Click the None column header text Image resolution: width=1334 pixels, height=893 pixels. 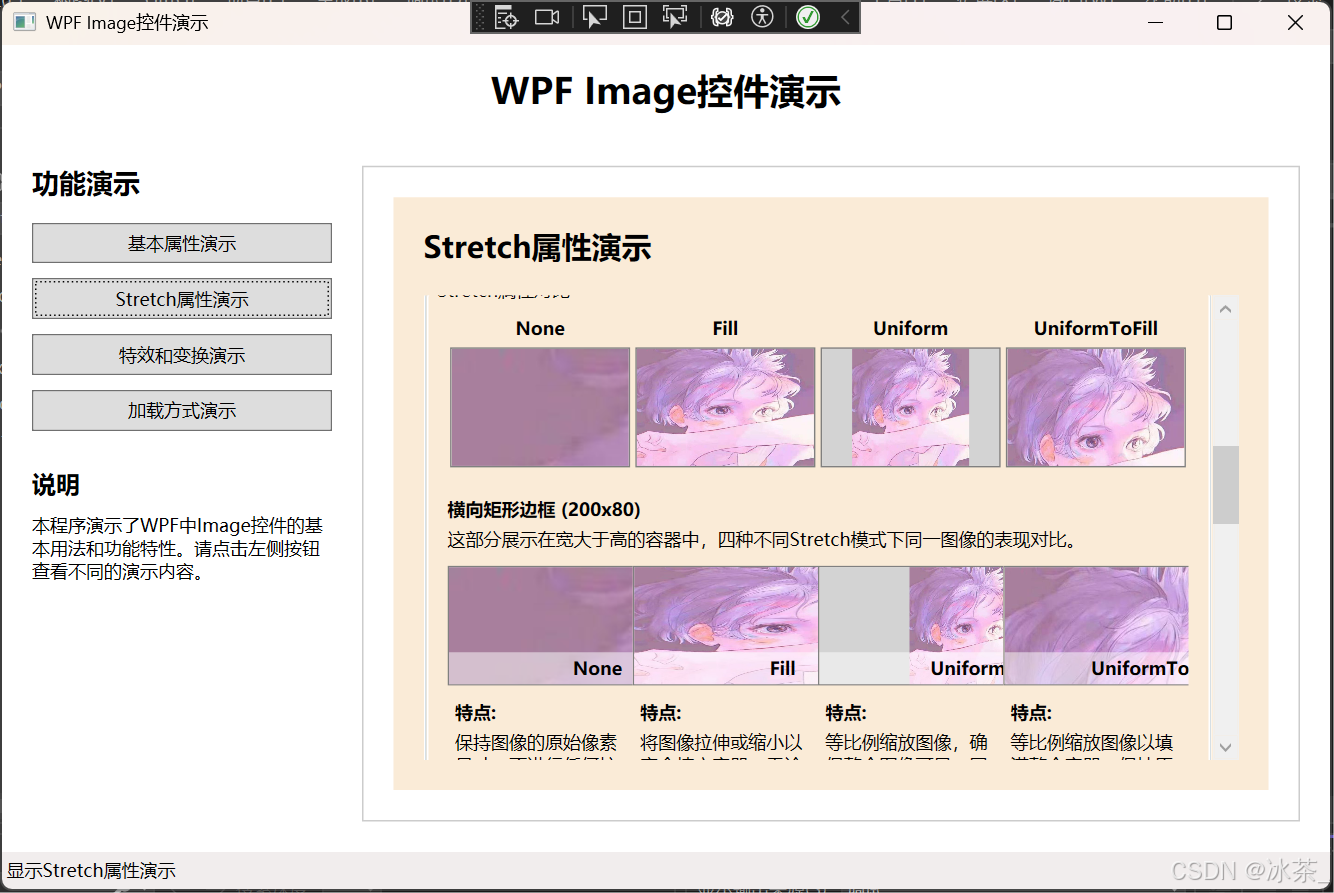540,328
